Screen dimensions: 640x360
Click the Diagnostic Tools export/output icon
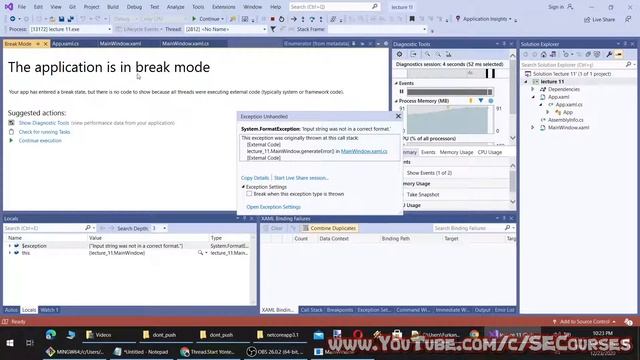coord(413,54)
